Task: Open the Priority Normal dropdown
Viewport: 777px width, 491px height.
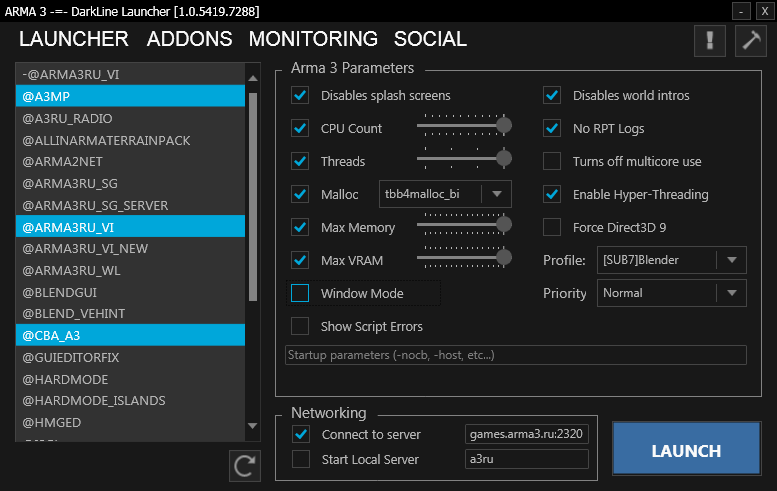Action: 671,293
